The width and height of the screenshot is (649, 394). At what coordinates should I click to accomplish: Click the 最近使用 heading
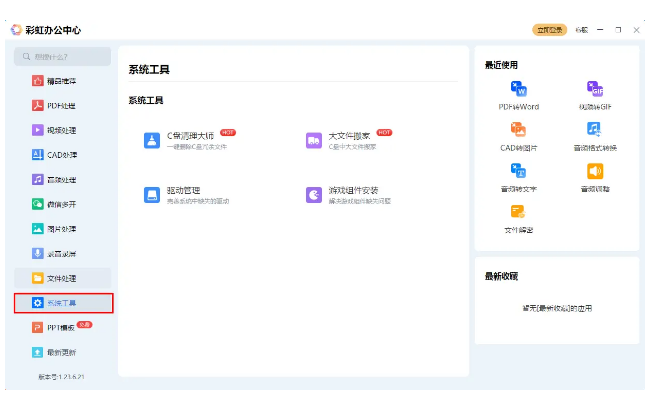[x=501, y=65]
